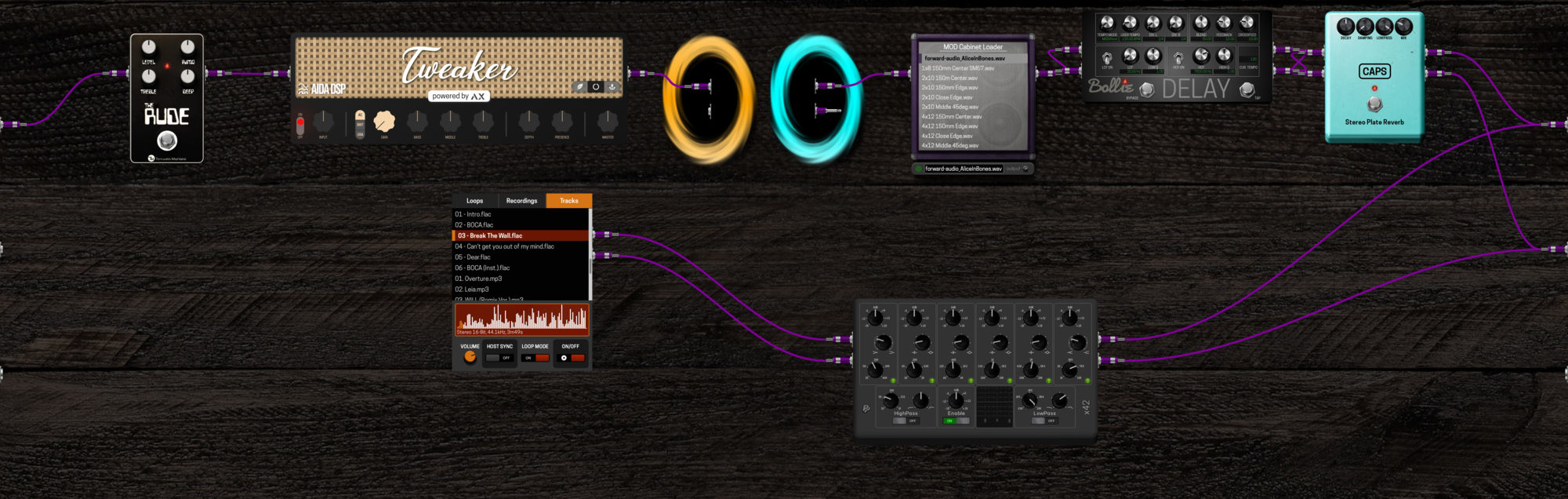Select track 01. Overture.mp3
This screenshot has width=1568, height=499.
pos(521,279)
